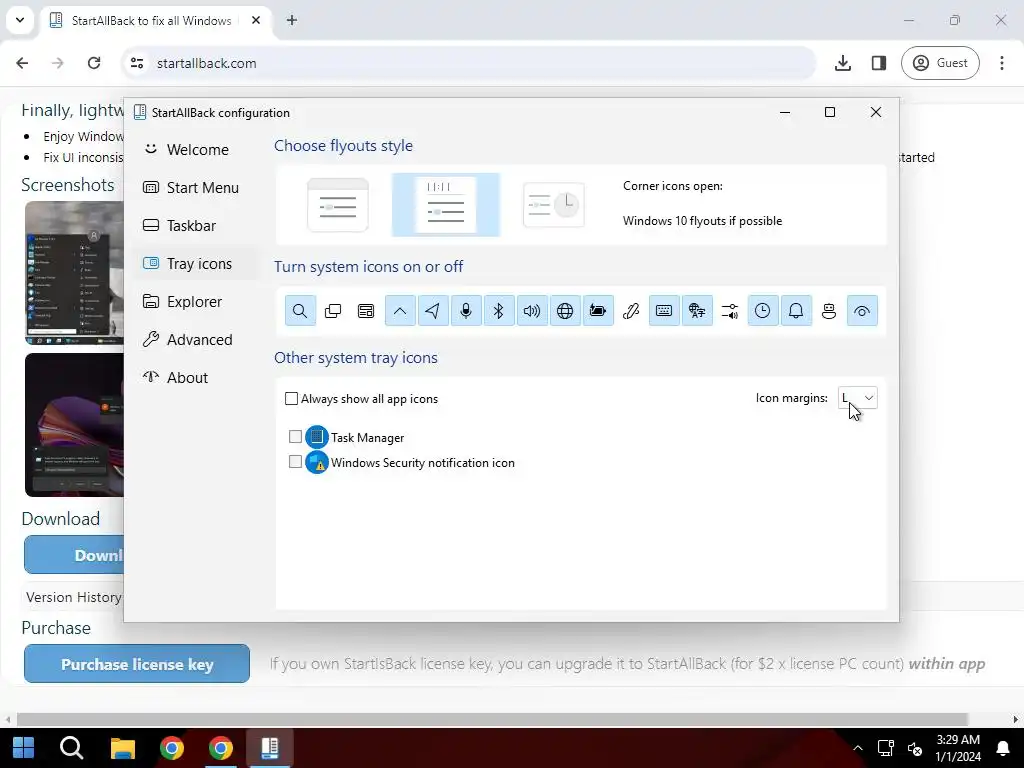Toggle the Battery power system icon

598,311
